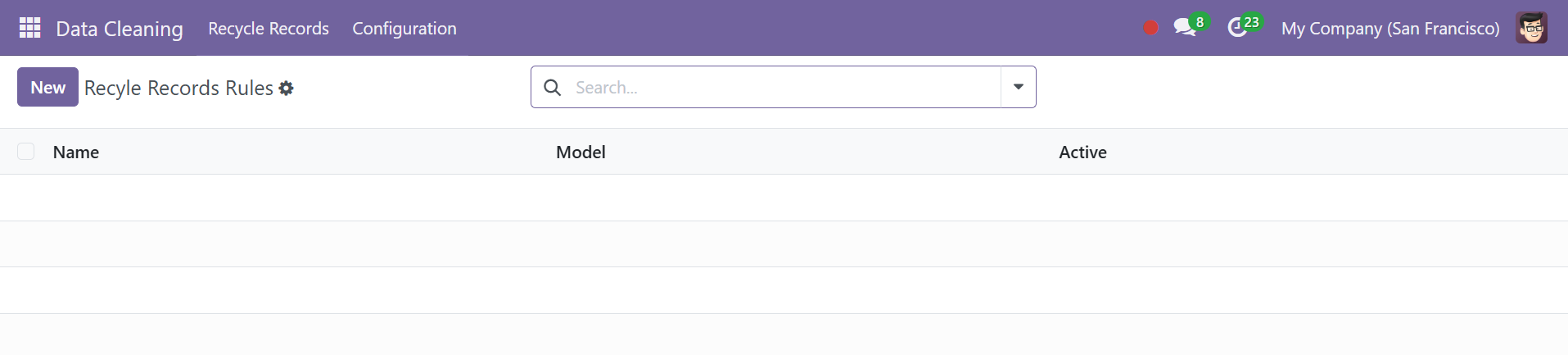
Task: Toggle the select-all records checkbox
Action: click(26, 151)
